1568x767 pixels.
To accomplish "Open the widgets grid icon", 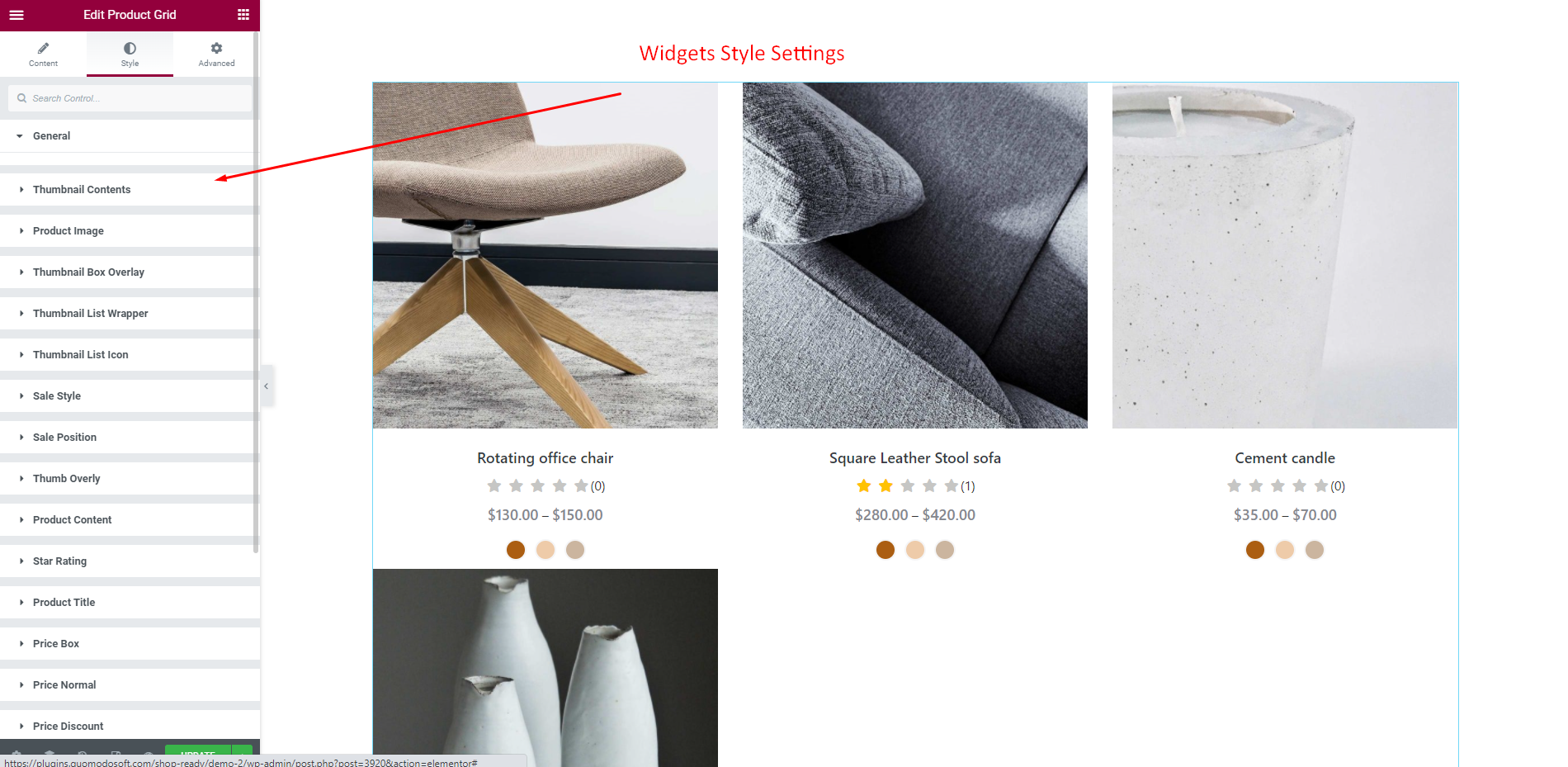I will (x=243, y=15).
